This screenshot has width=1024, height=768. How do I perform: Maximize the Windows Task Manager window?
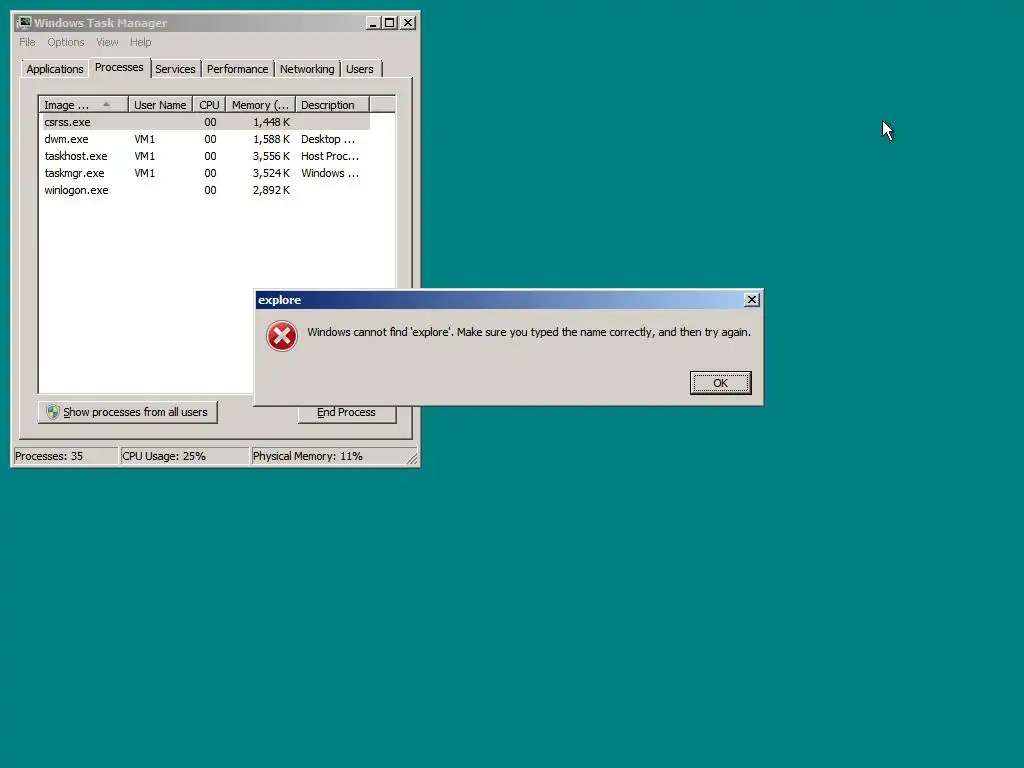(390, 23)
